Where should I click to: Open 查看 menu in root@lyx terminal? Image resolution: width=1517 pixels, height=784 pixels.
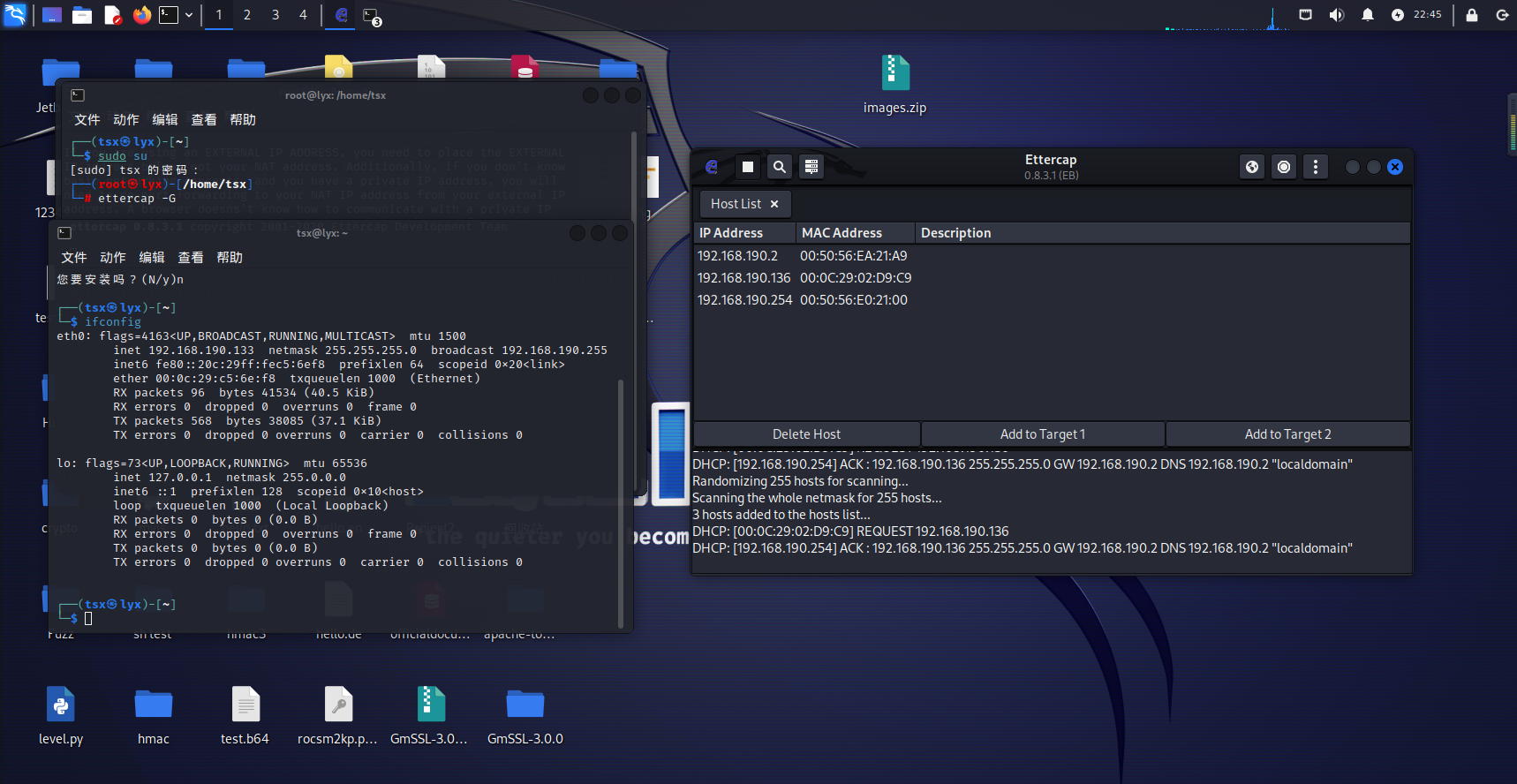pyautogui.click(x=204, y=120)
